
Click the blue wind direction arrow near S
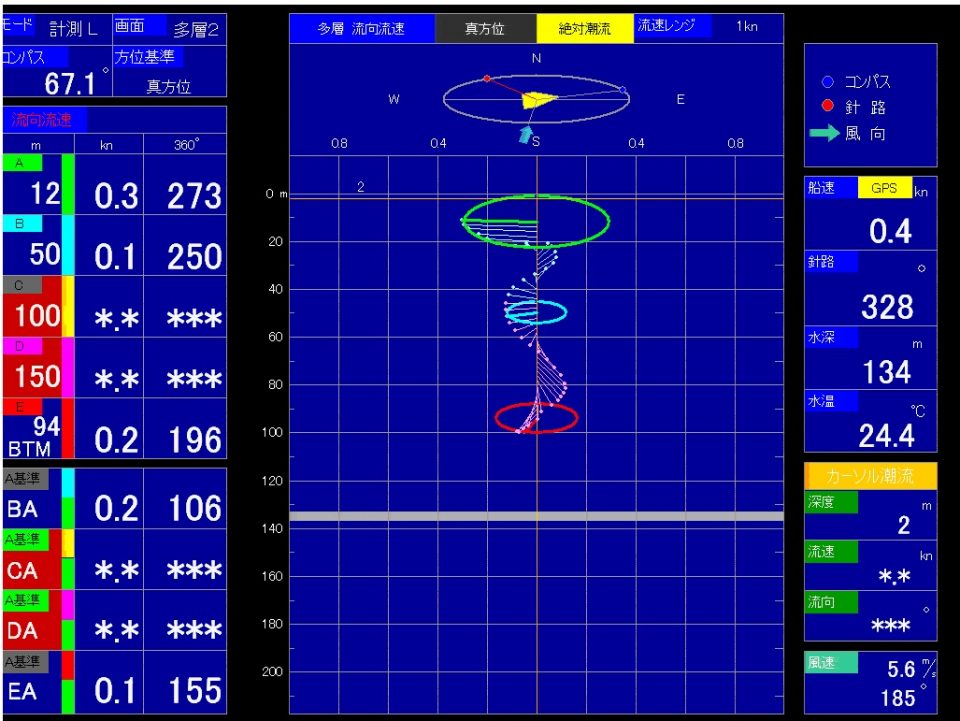pyautogui.click(x=525, y=134)
